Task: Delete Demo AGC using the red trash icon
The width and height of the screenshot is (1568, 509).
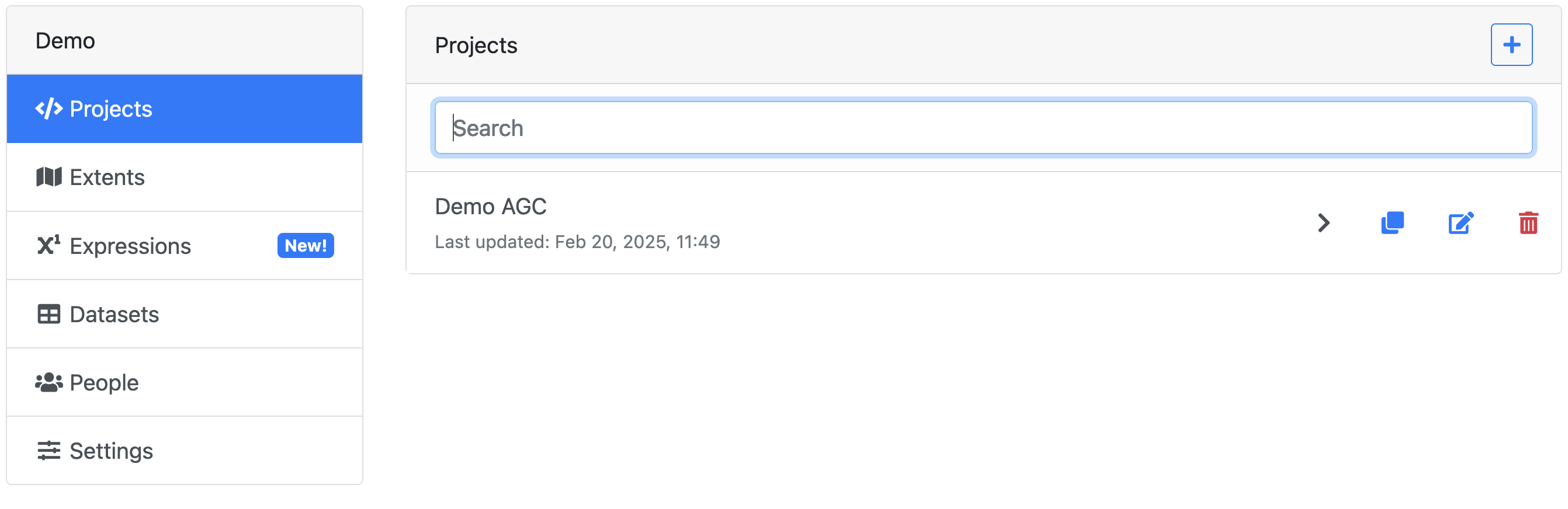Action: click(1528, 222)
